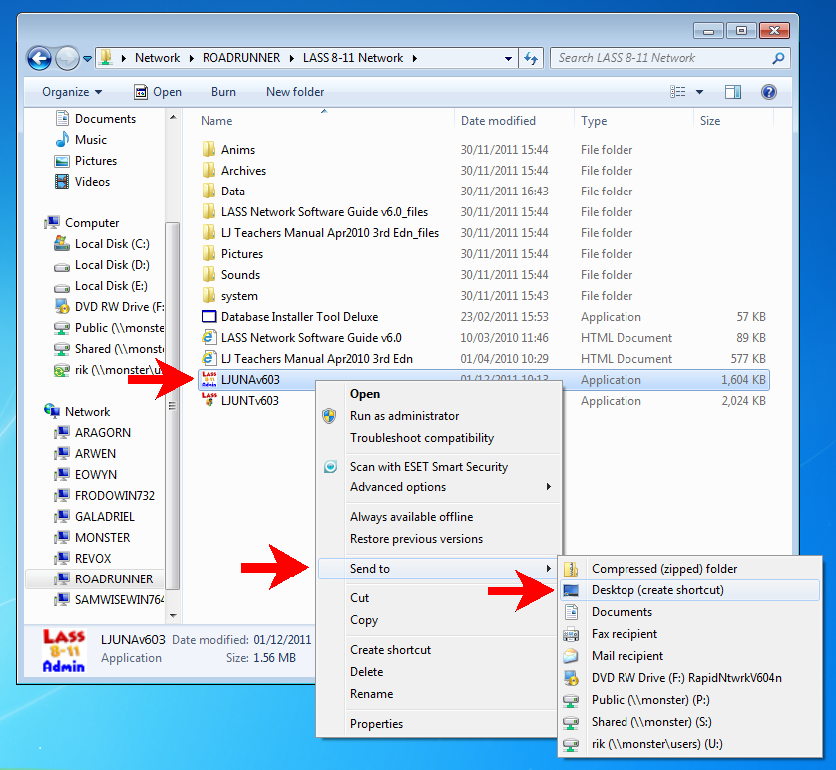Select the system folder icon
The width and height of the screenshot is (836, 770).
[209, 295]
